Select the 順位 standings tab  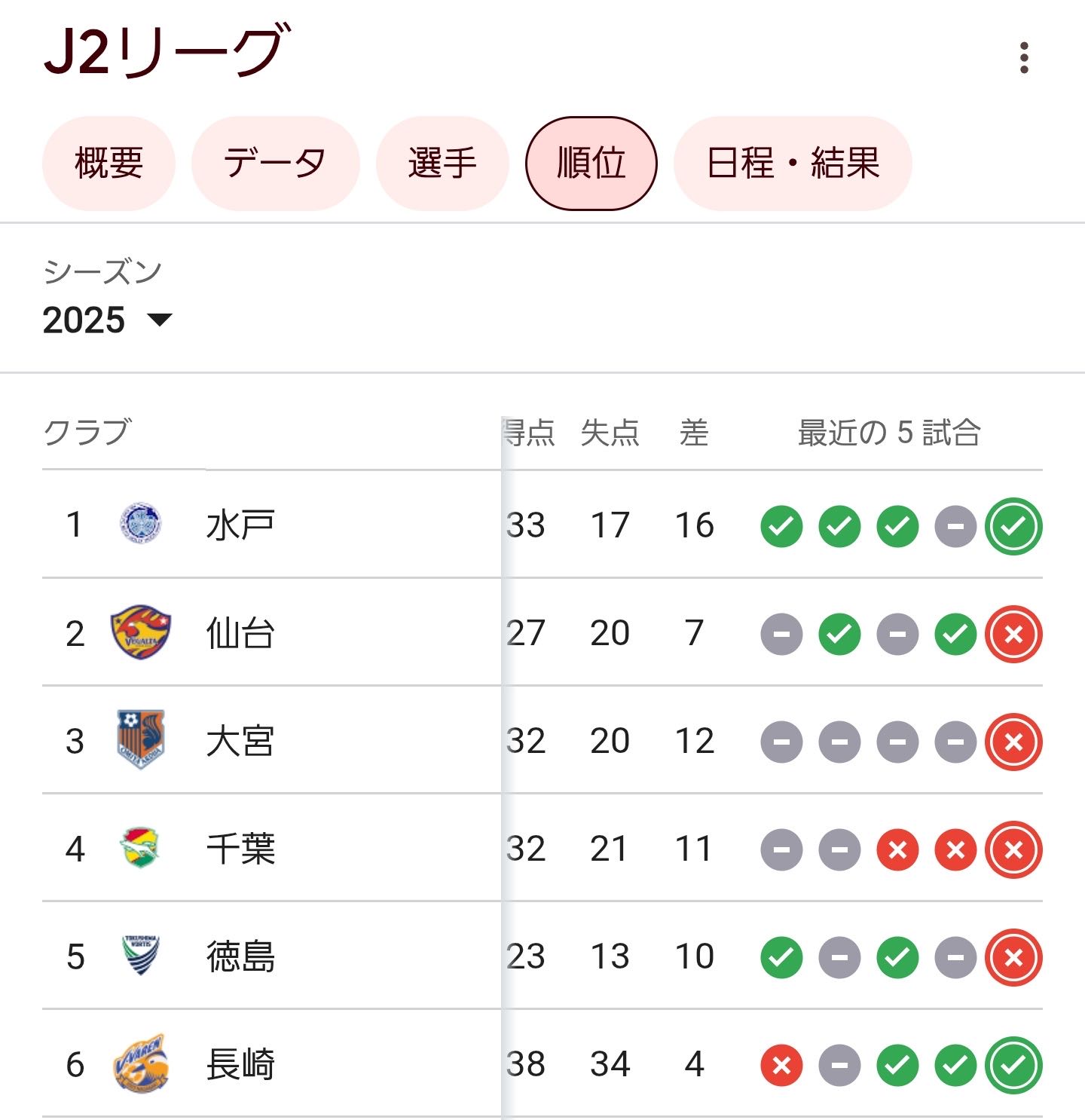pyautogui.click(x=591, y=163)
